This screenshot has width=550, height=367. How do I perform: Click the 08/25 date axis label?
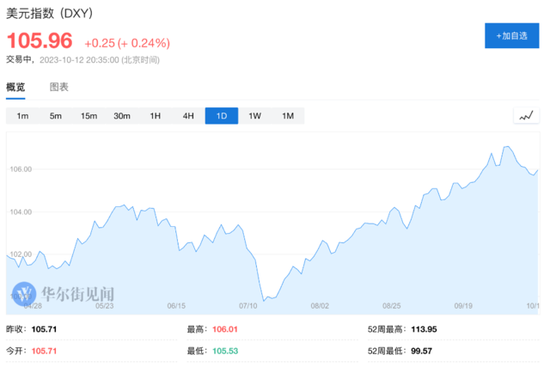click(x=391, y=306)
